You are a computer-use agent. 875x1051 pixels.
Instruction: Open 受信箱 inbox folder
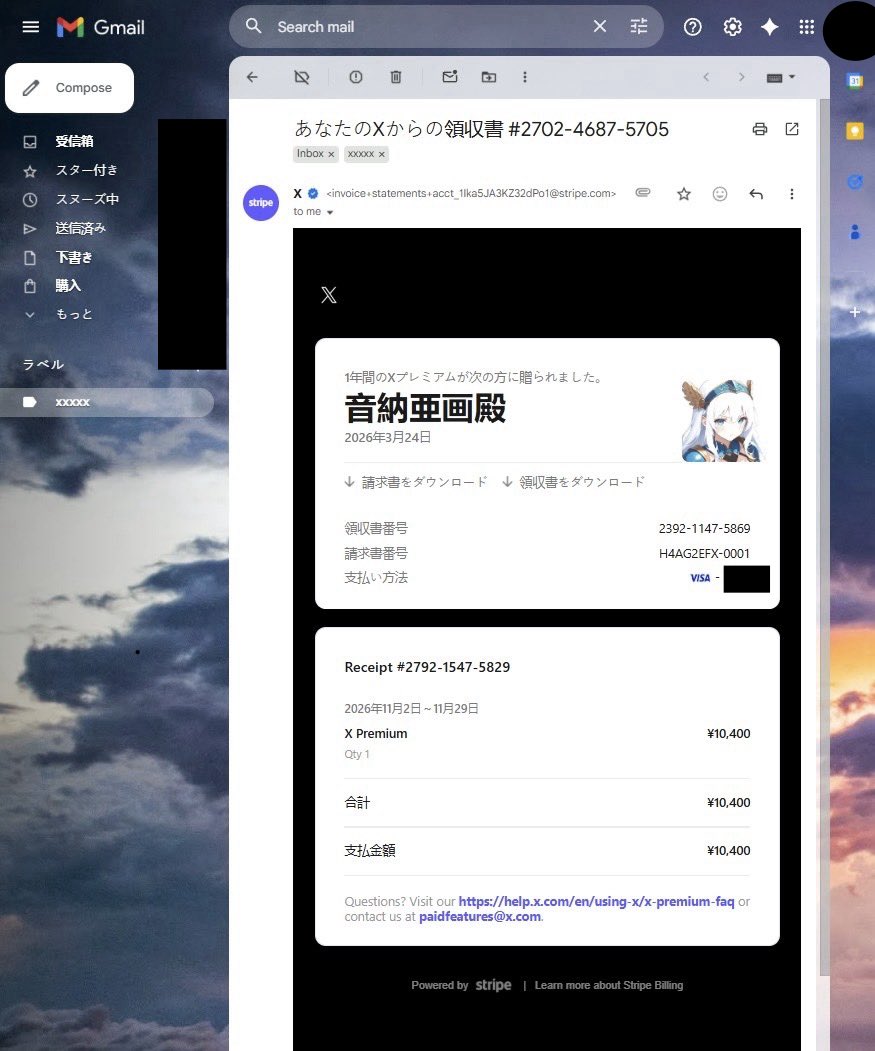[74, 141]
